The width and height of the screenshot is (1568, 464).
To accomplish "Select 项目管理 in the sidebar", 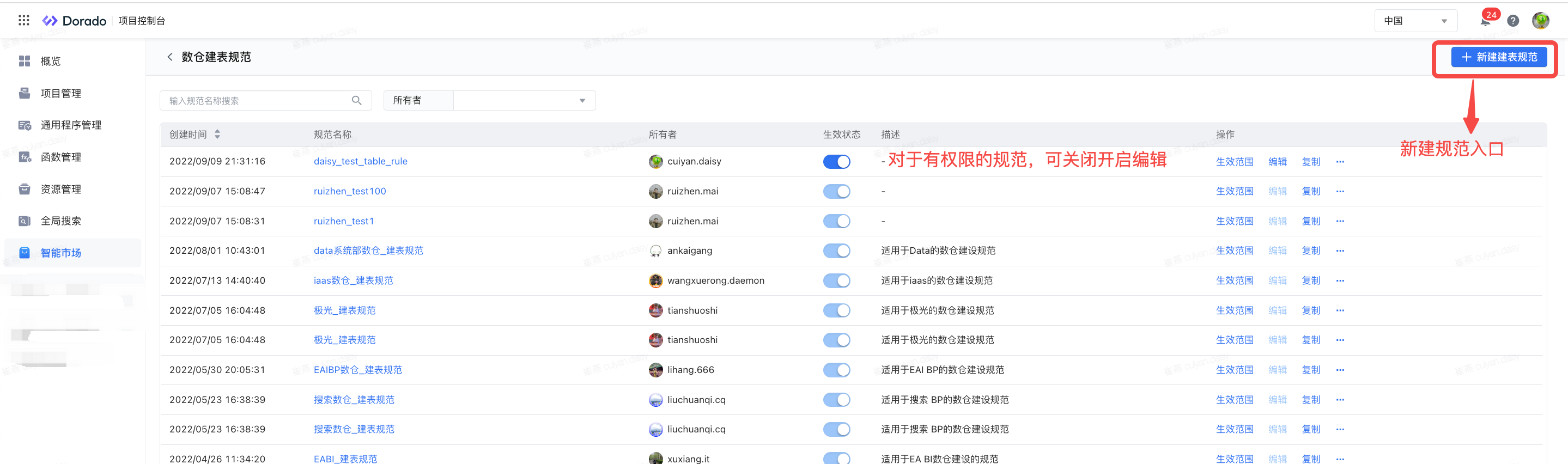I will click(x=61, y=93).
